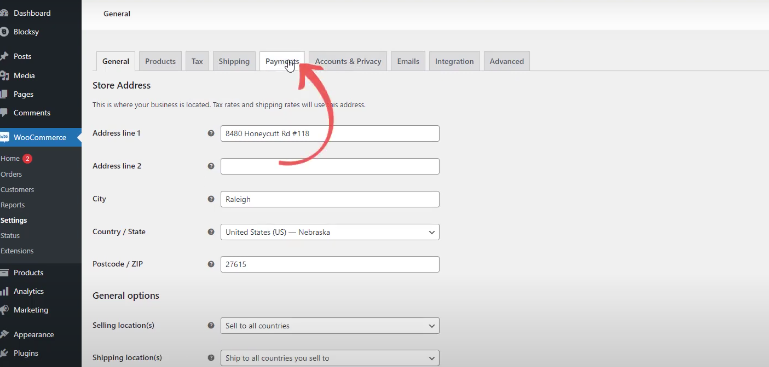The height and width of the screenshot is (367, 769).
Task: Click the help icon beside Address line 1
Action: tap(211, 133)
